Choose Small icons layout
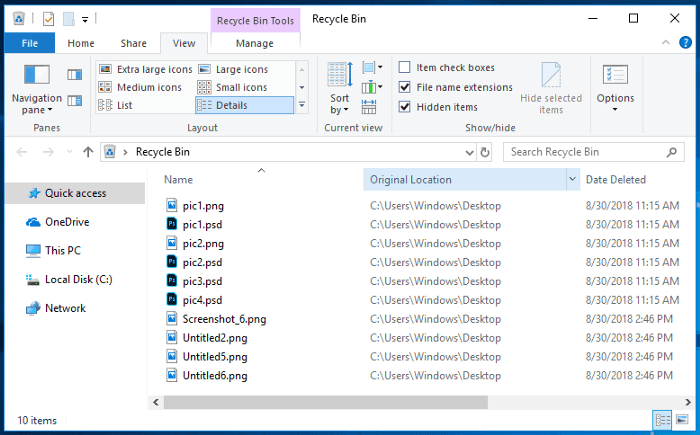700x435 pixels. [x=233, y=87]
